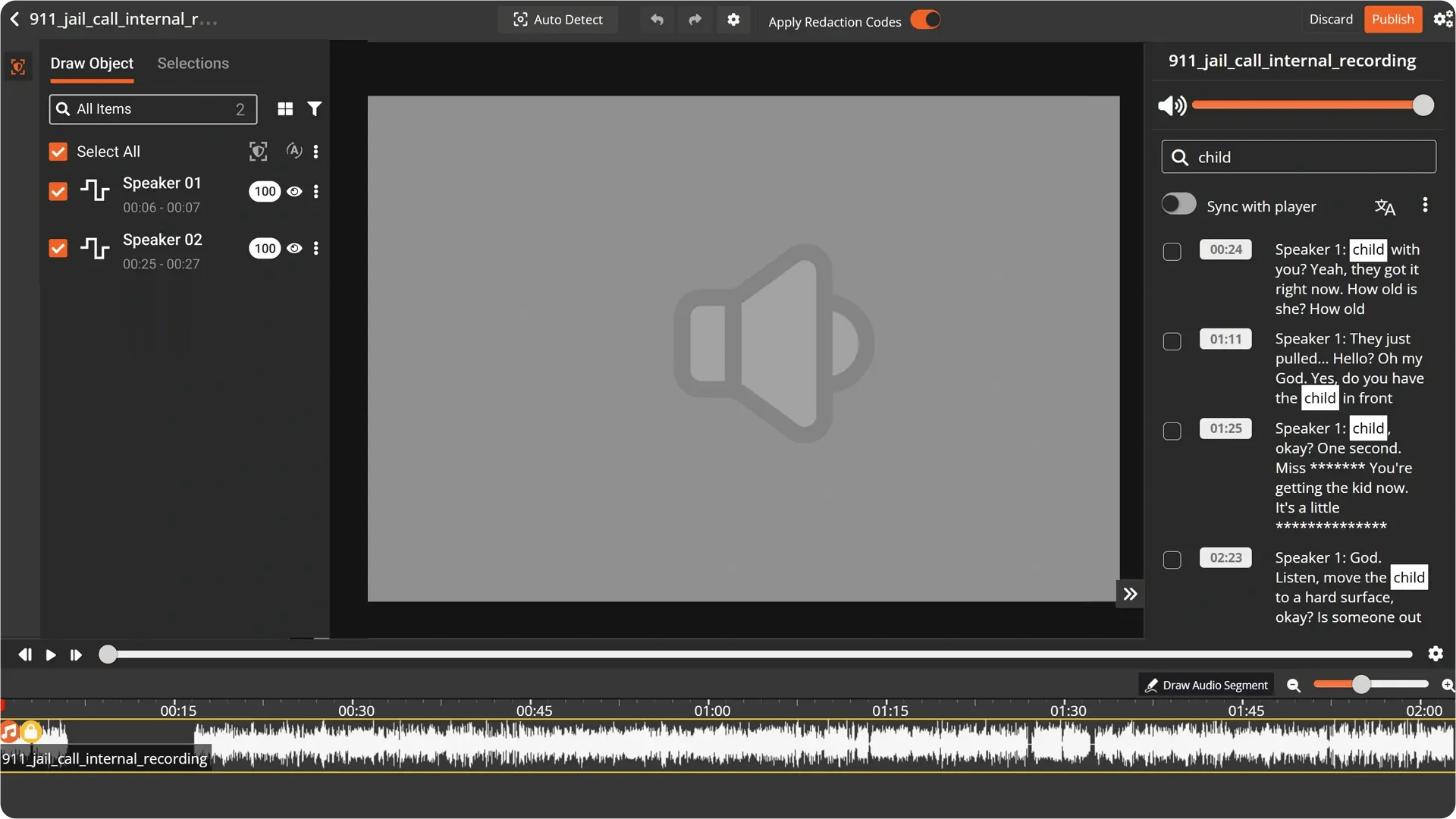Switch to grid view of items
1456x819 pixels.
coord(285,109)
